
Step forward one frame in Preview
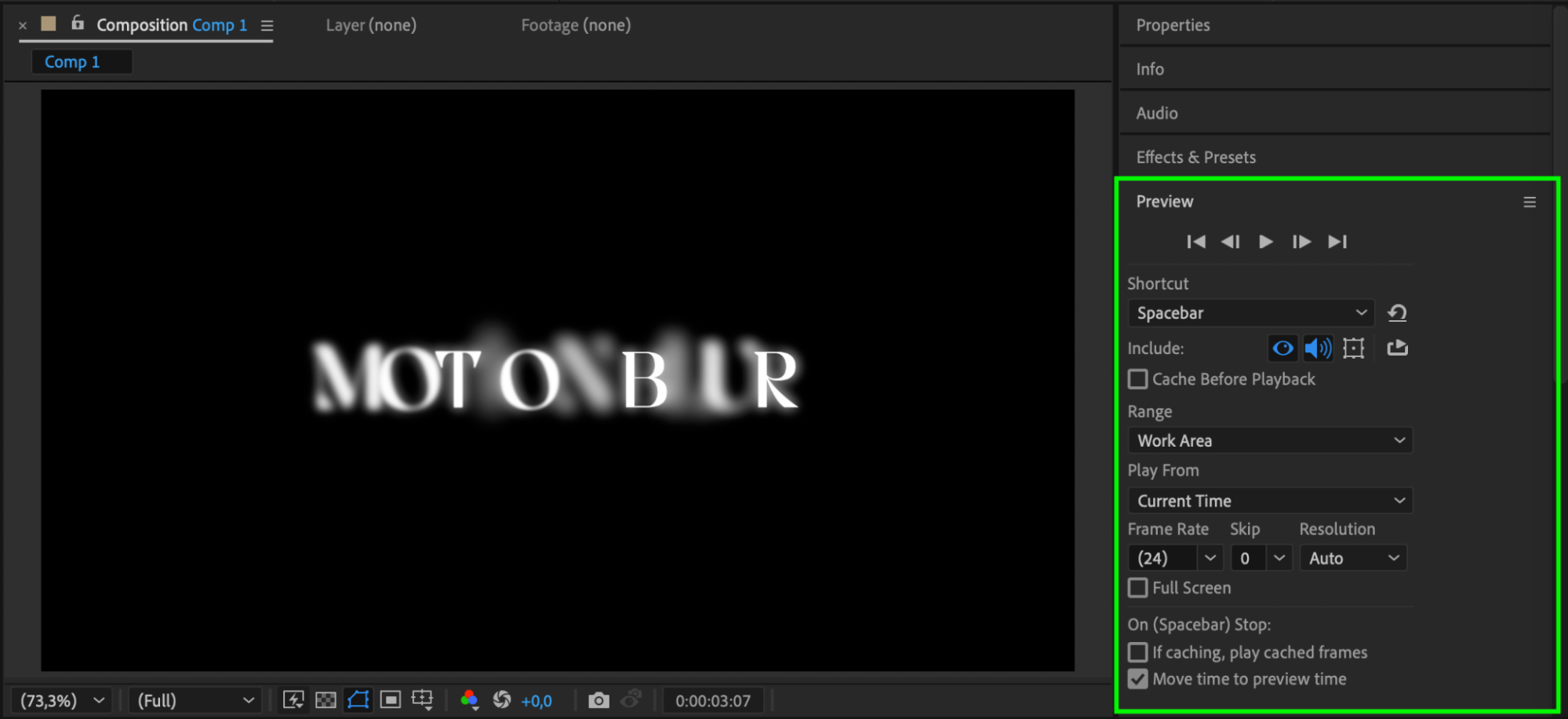[x=1301, y=242]
